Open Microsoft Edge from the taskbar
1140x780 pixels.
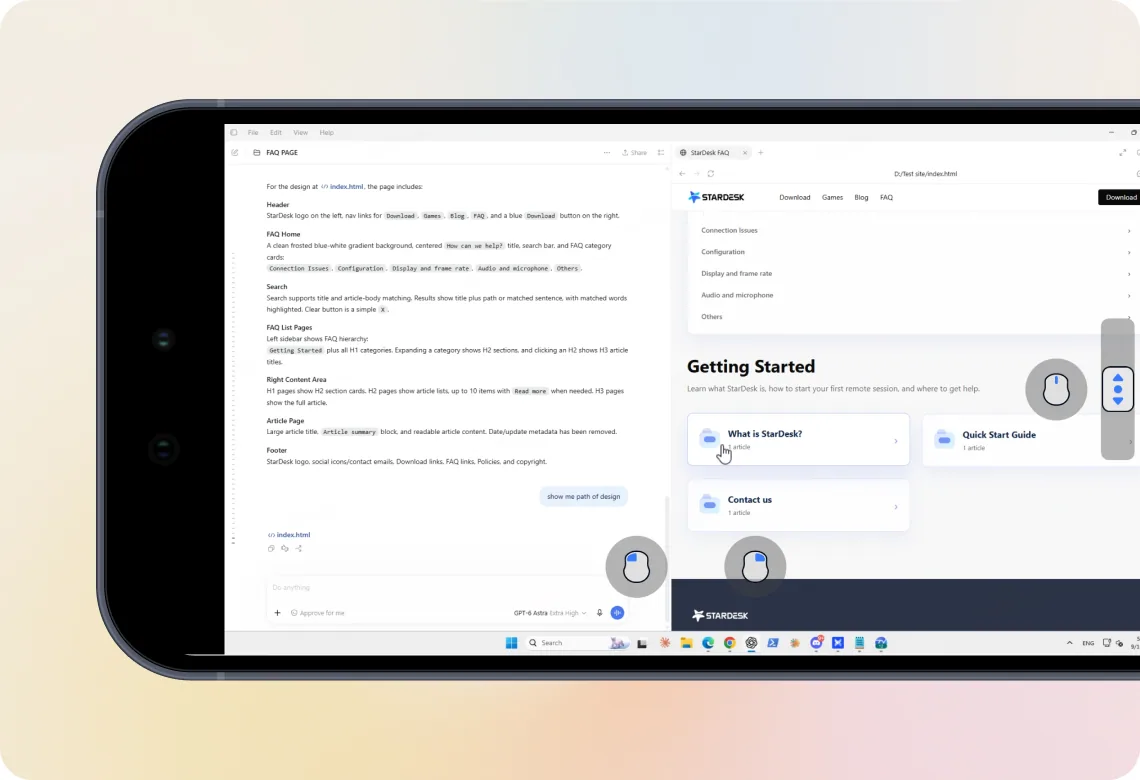pyautogui.click(x=708, y=643)
